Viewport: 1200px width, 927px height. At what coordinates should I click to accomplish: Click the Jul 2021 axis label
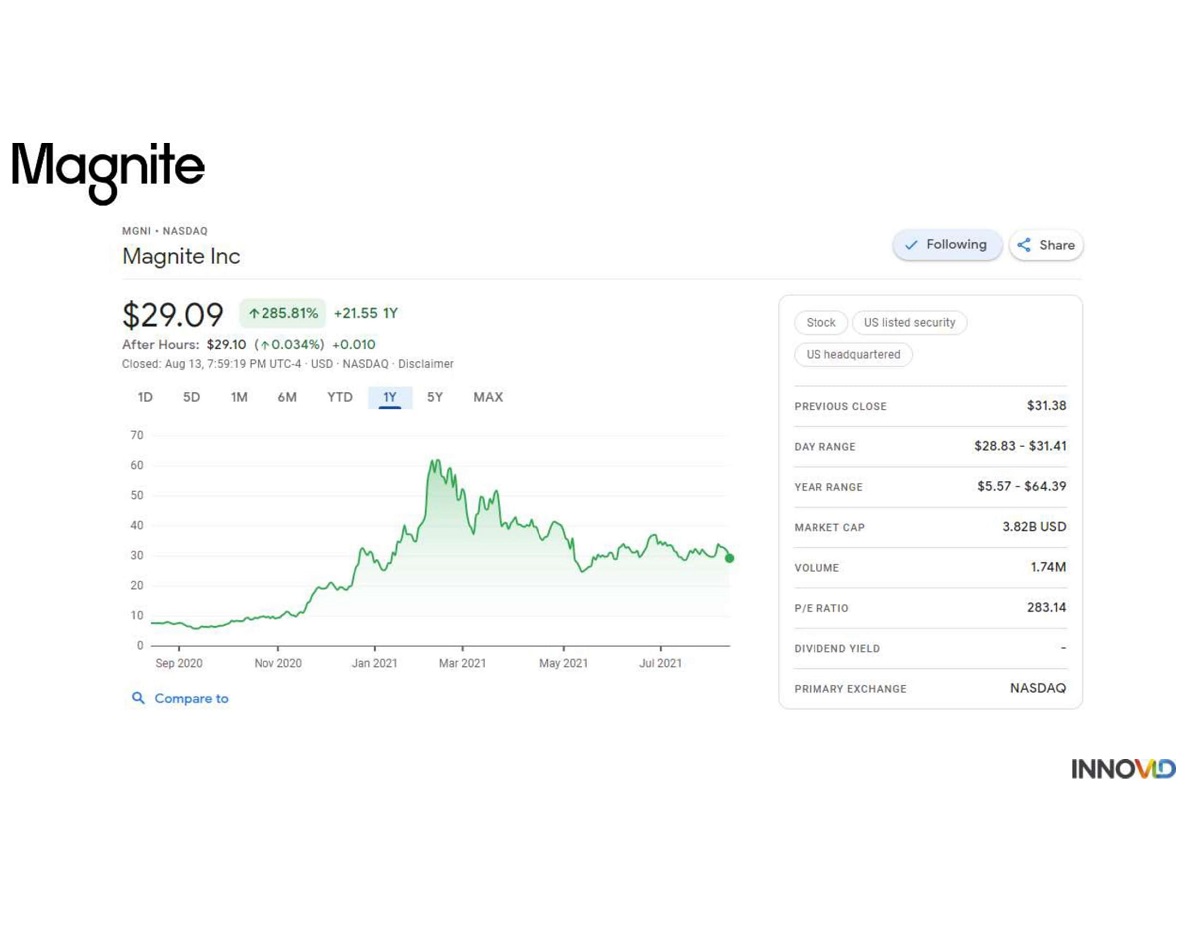[660, 663]
